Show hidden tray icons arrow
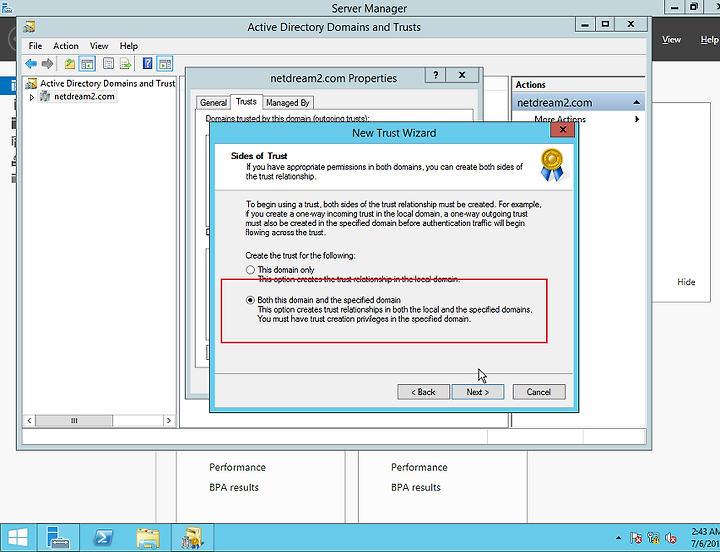Screen dimensions: 720x552 pyautogui.click(x=619, y=538)
